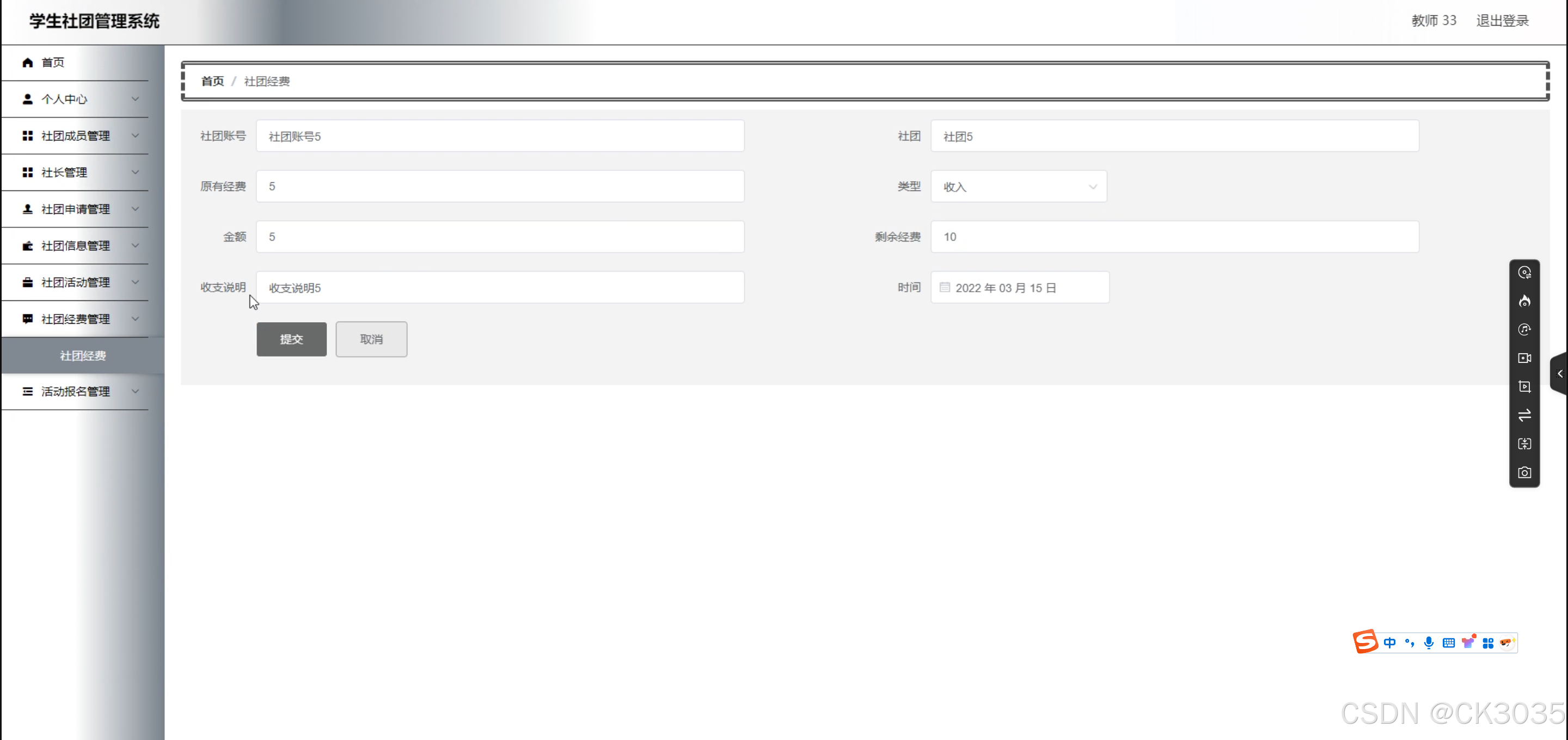Click the 提交 submit button
This screenshot has height=740, width=1568.
pyautogui.click(x=291, y=339)
